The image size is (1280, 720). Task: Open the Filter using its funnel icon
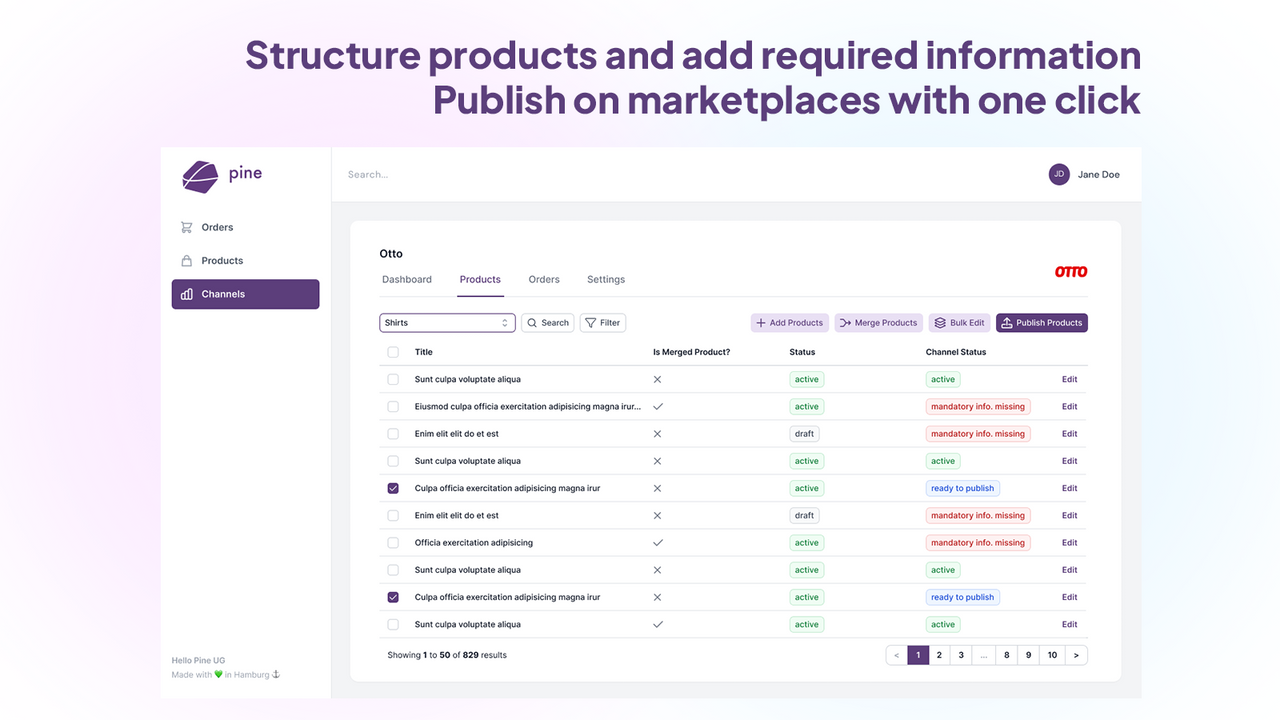pos(589,322)
